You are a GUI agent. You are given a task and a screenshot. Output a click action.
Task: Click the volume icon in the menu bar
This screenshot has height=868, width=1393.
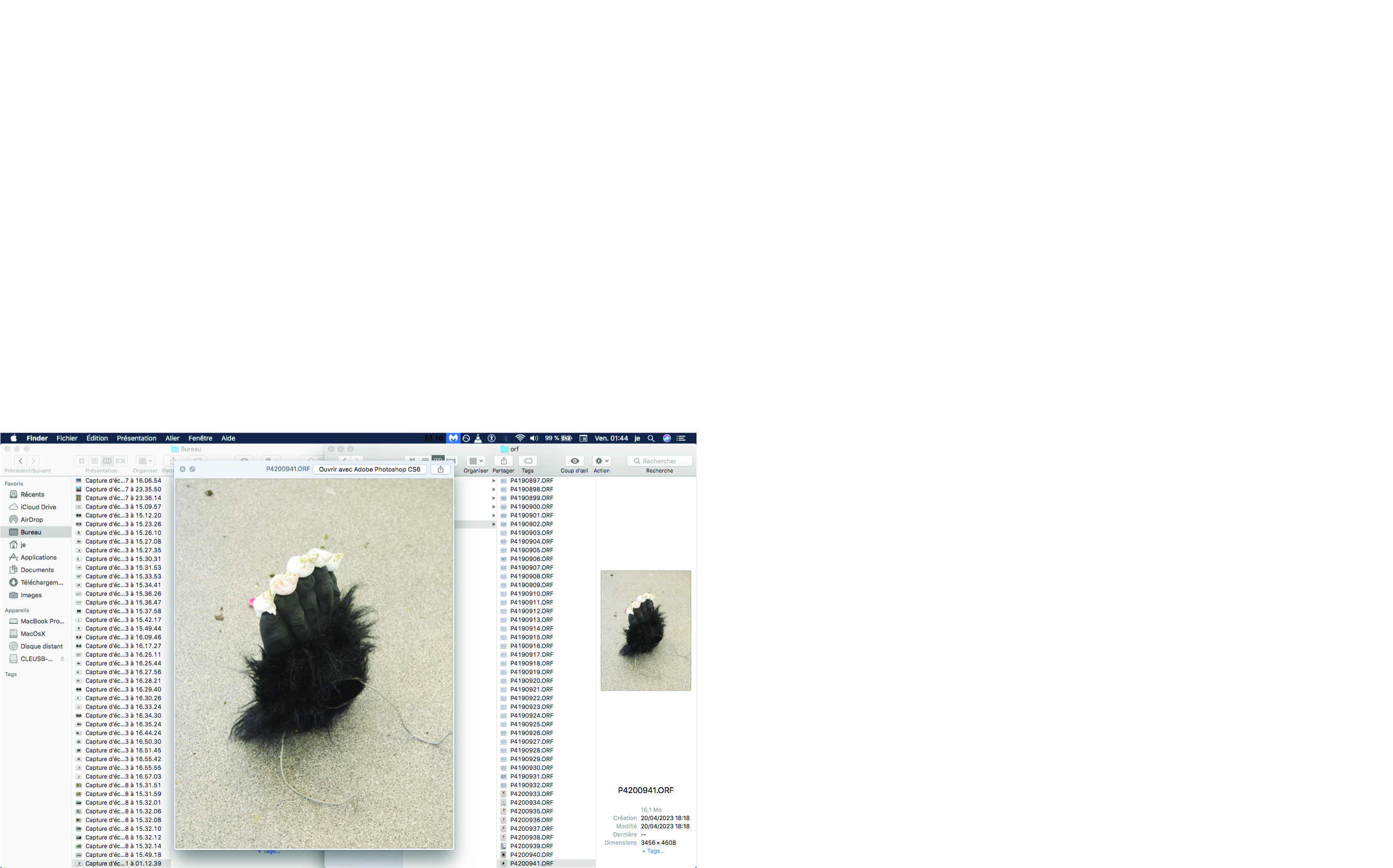(x=534, y=438)
